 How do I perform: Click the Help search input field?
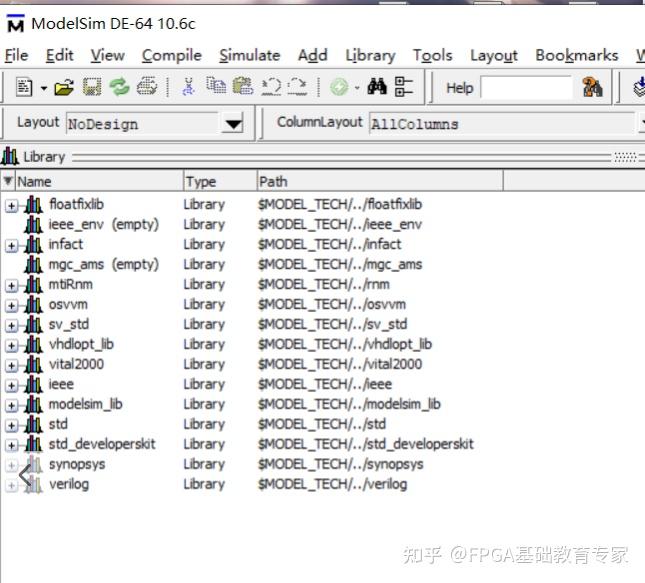[527, 88]
